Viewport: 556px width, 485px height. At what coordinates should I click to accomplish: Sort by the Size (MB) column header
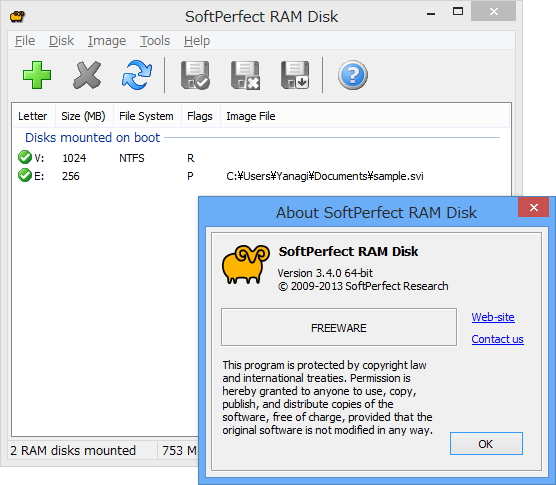[x=83, y=116]
